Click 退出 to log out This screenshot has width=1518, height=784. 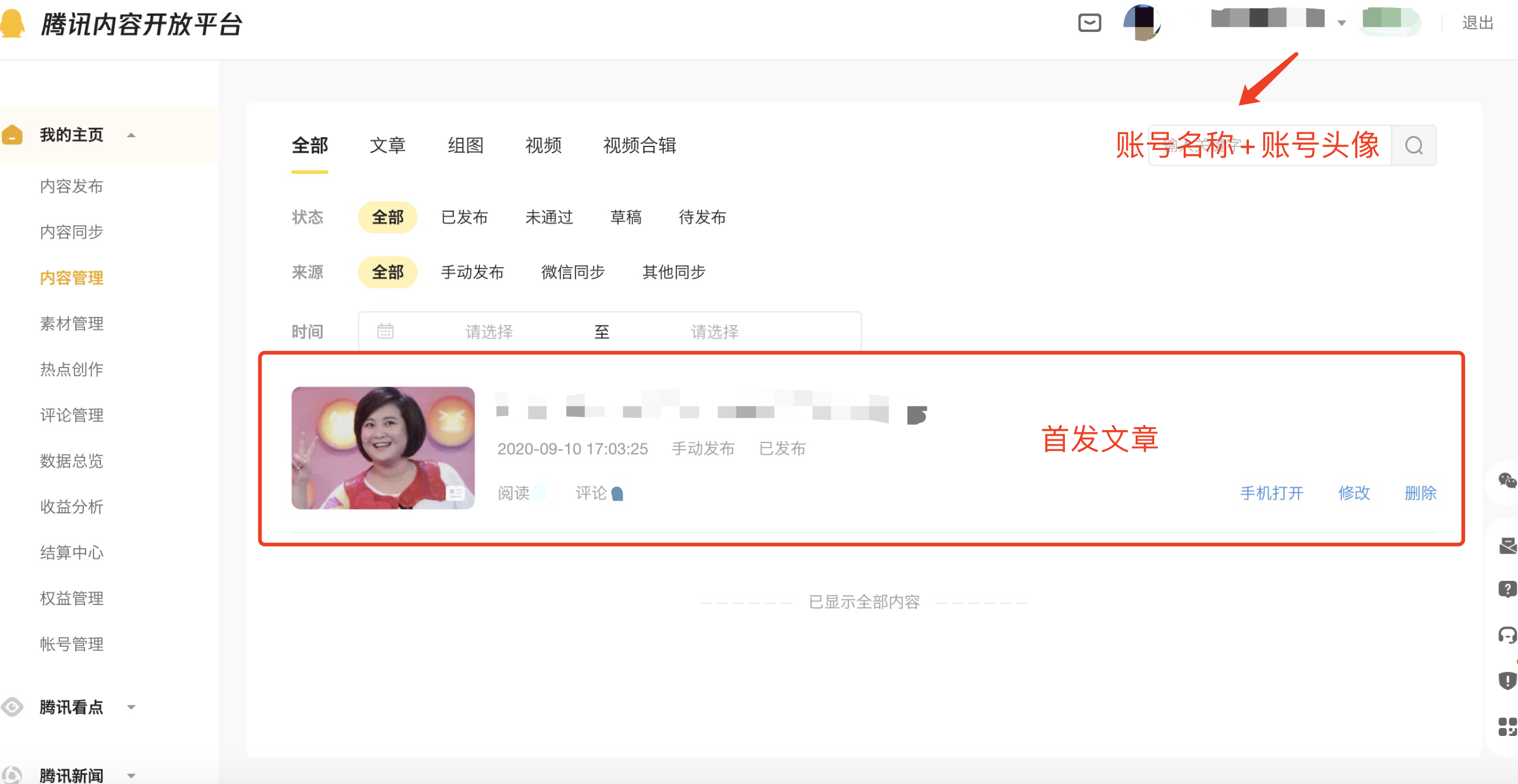(1478, 23)
